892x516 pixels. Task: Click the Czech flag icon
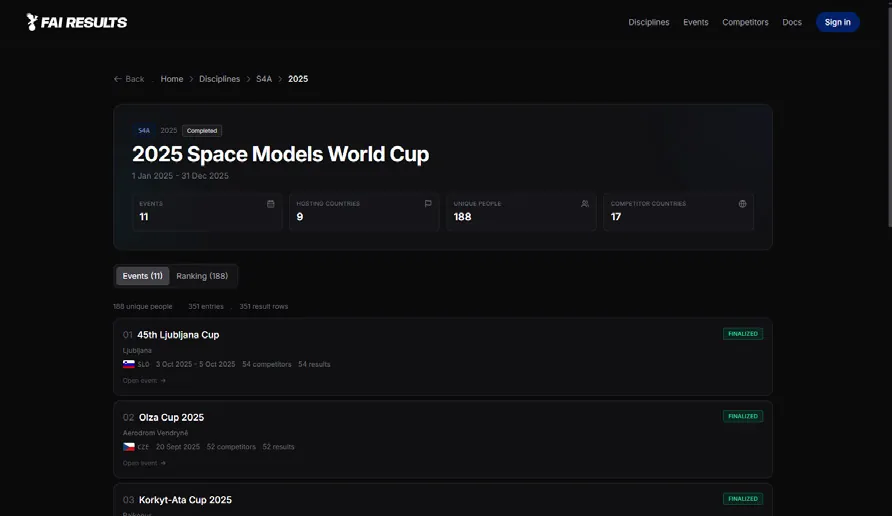(129, 447)
